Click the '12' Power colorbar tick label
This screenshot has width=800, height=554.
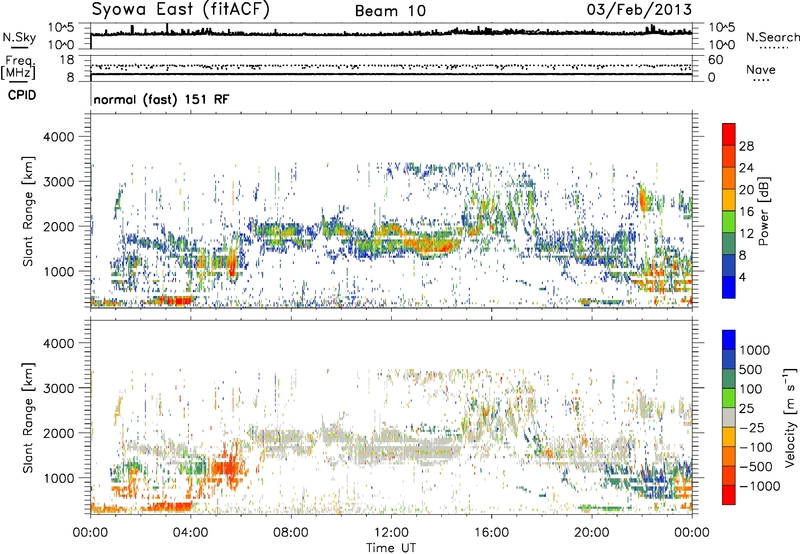tap(746, 234)
